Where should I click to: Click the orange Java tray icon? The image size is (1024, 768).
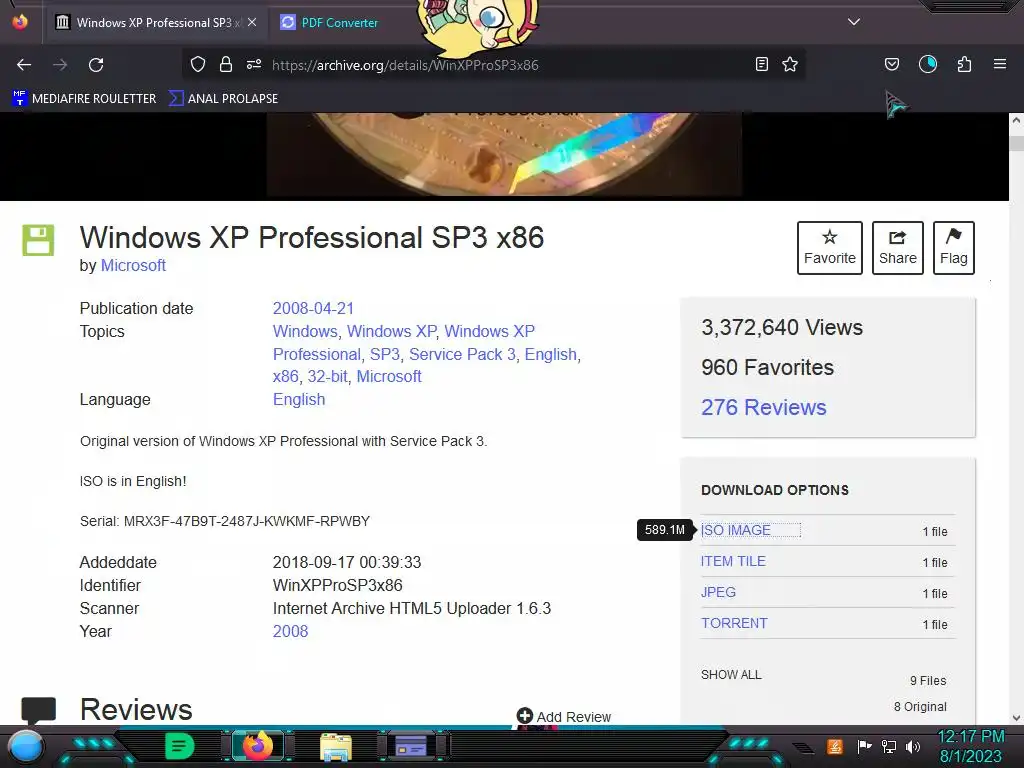point(835,746)
